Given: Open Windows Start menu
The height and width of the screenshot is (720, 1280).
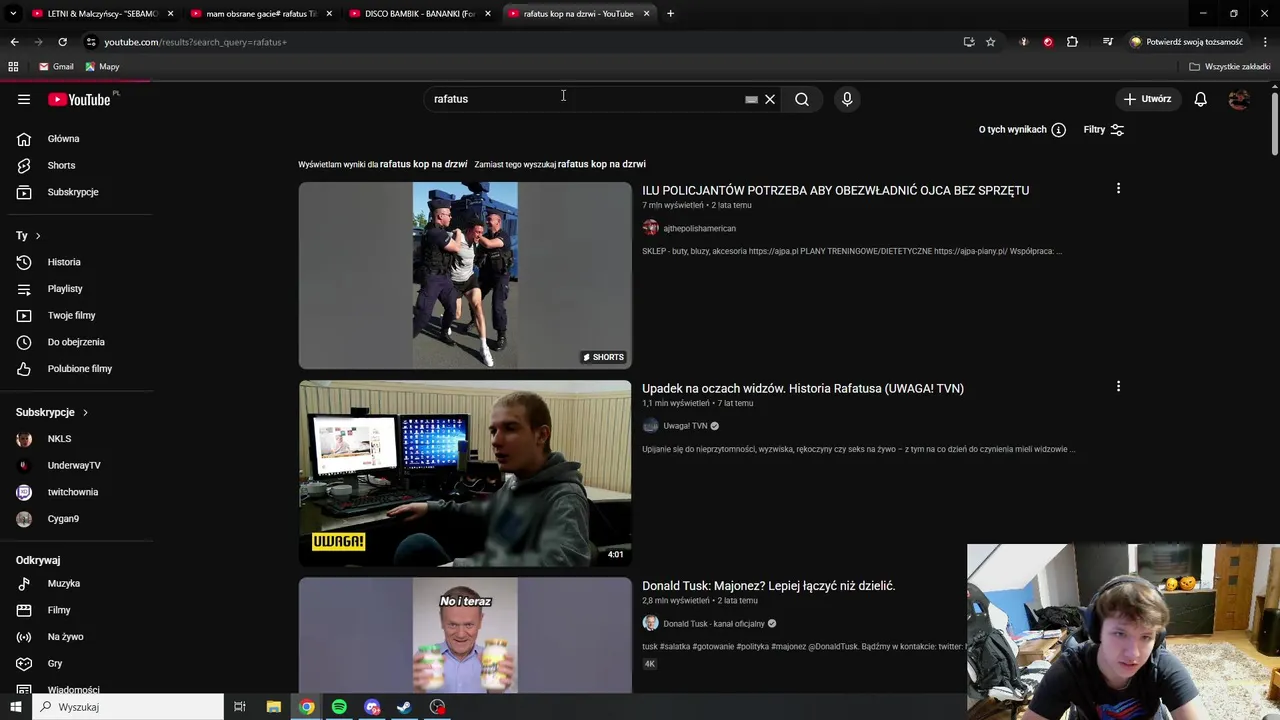Looking at the screenshot, I should pos(15,707).
